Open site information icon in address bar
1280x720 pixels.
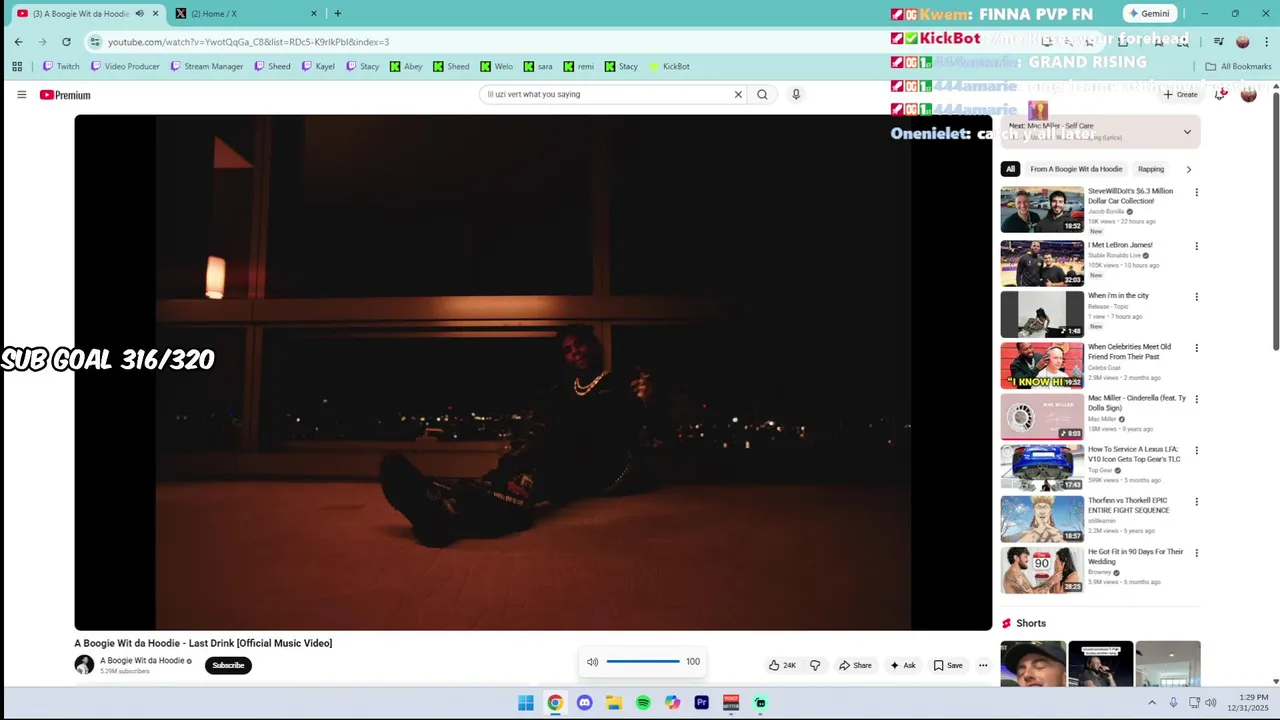coord(95,42)
